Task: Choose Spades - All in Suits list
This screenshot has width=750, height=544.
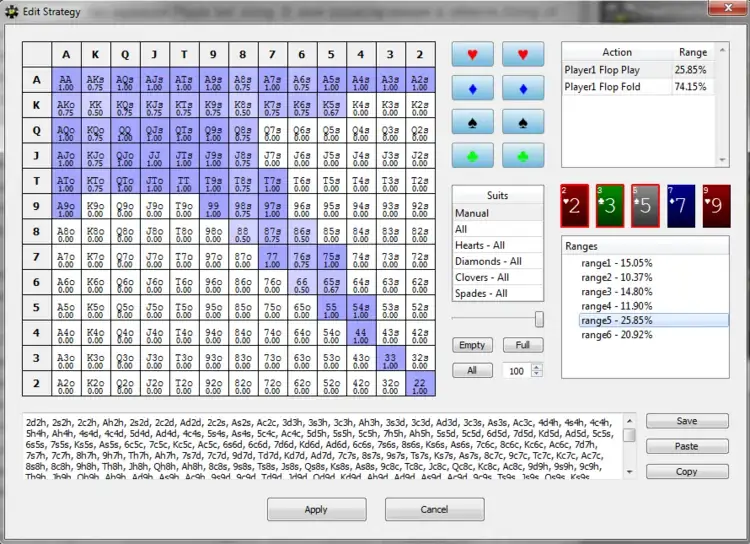Action: [x=497, y=293]
